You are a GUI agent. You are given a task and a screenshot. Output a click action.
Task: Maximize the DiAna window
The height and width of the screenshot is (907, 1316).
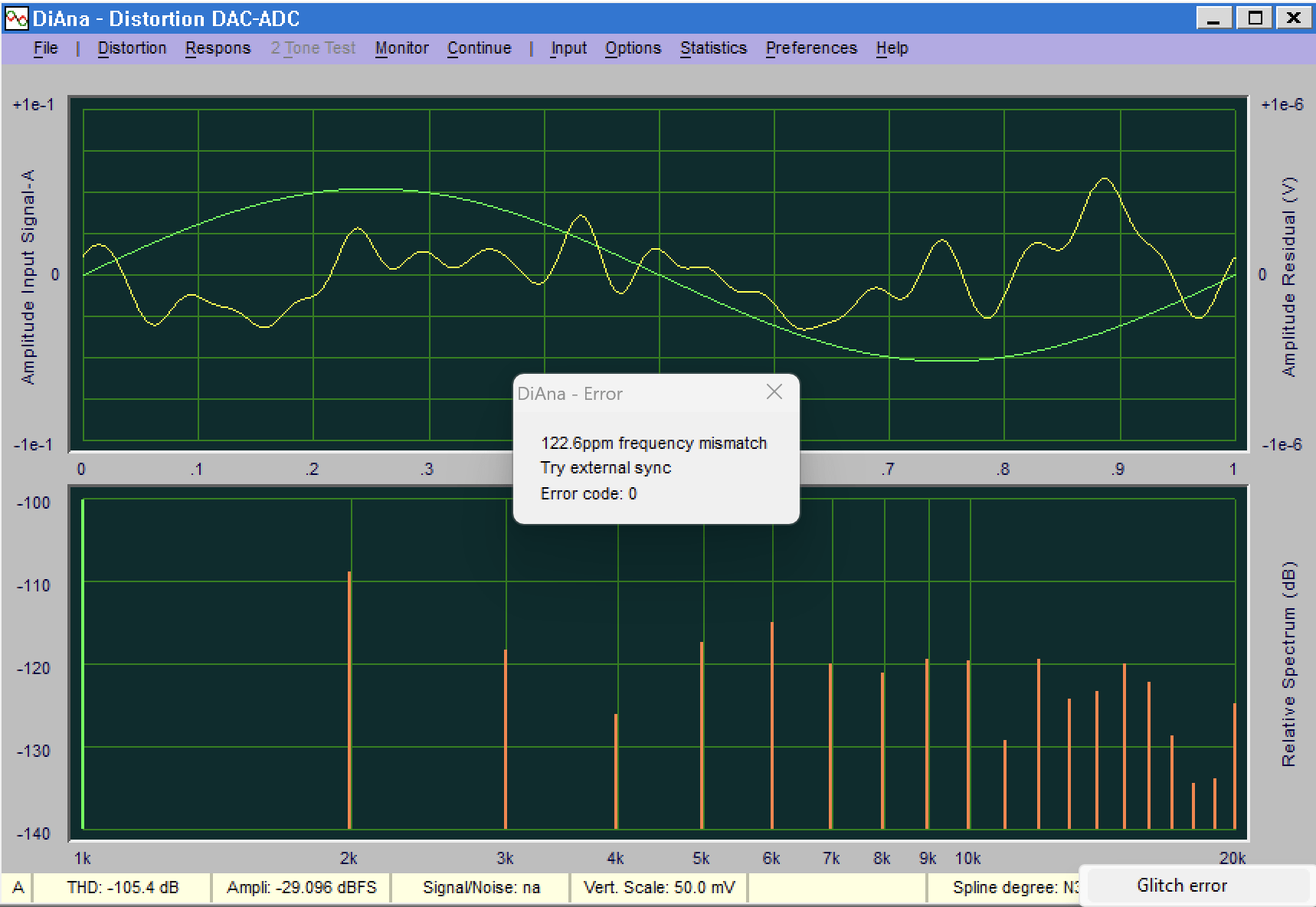(1255, 18)
